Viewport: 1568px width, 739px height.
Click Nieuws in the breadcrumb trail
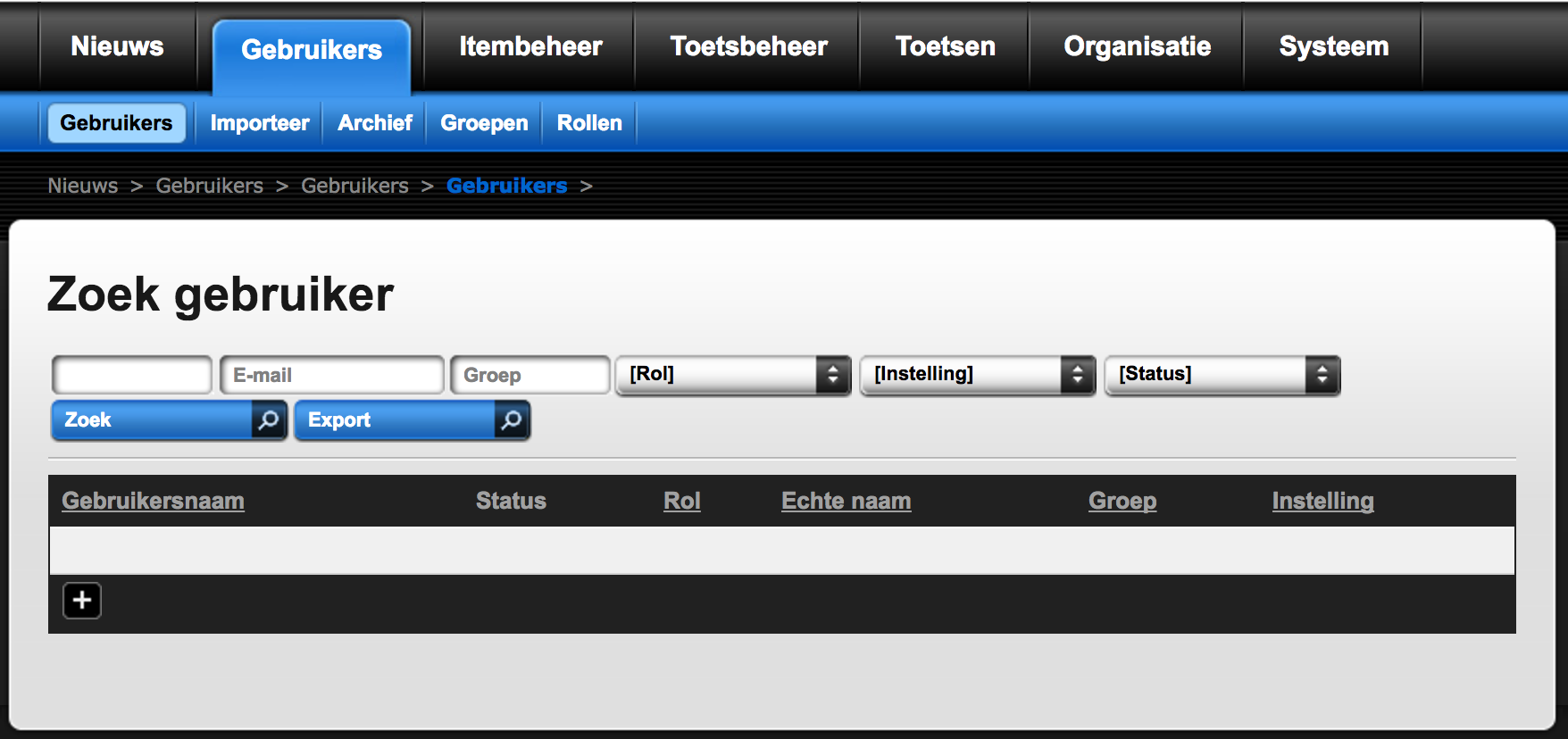pyautogui.click(x=83, y=186)
